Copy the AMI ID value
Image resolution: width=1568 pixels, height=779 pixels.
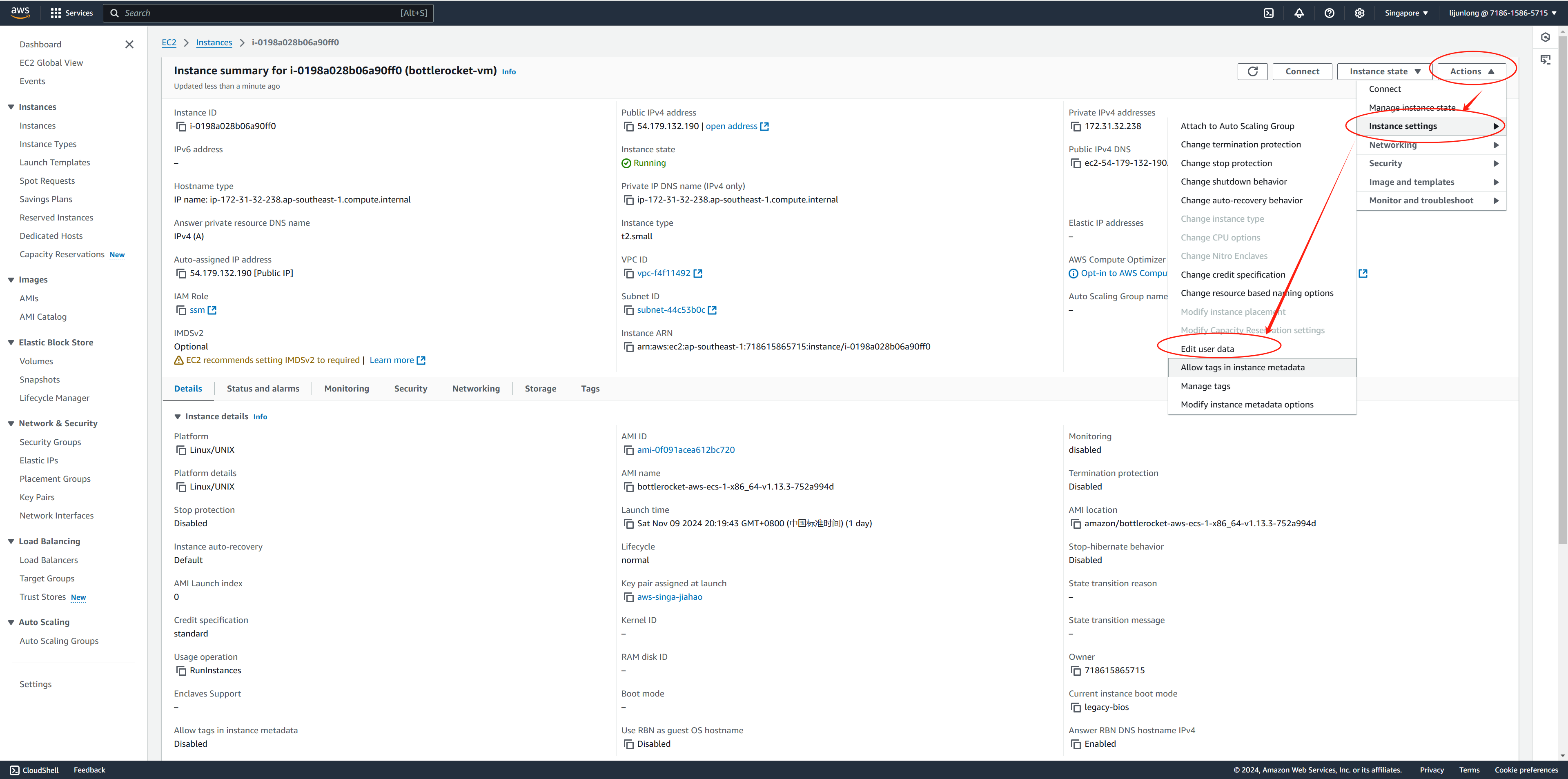[628, 450]
